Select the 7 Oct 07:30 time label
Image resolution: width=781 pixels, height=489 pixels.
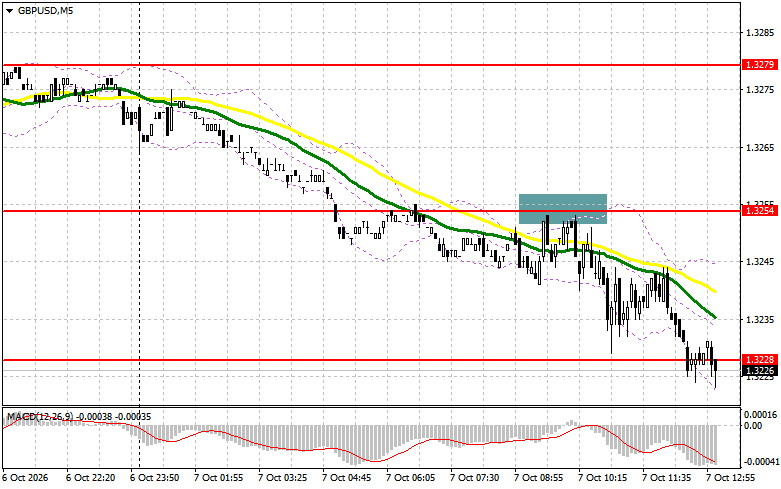coord(475,478)
